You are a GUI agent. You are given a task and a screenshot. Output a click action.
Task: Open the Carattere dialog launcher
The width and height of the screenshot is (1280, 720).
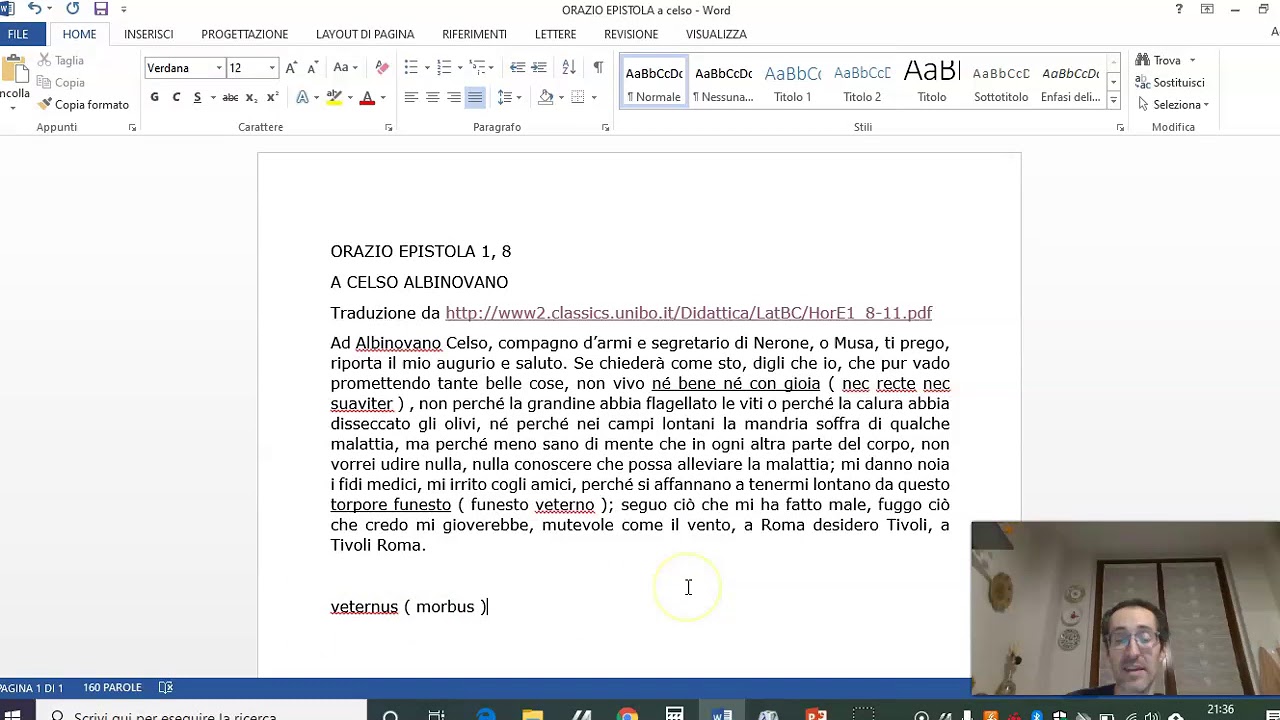(388, 128)
